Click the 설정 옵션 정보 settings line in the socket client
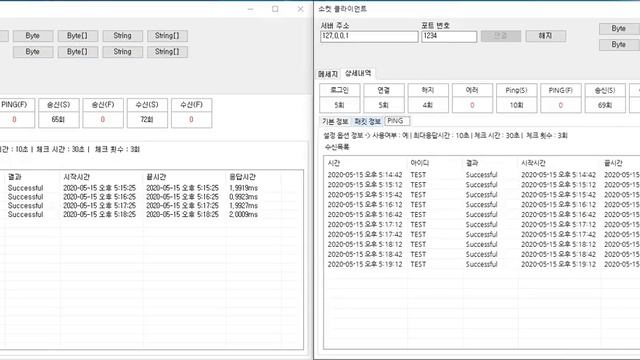Image resolution: width=640 pixels, height=360 pixels. [445, 136]
